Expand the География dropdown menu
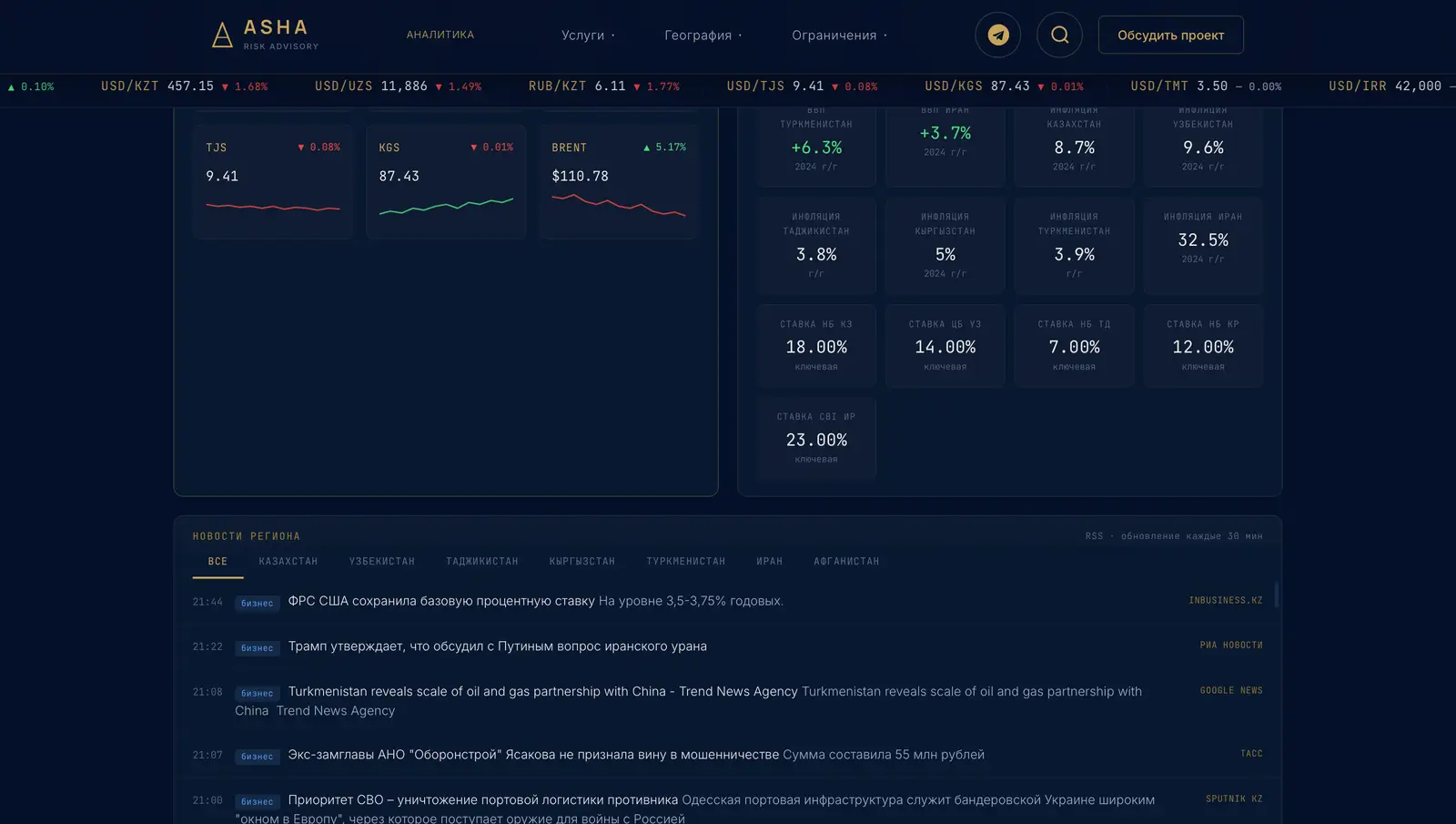This screenshot has width=1456, height=824. pyautogui.click(x=703, y=36)
